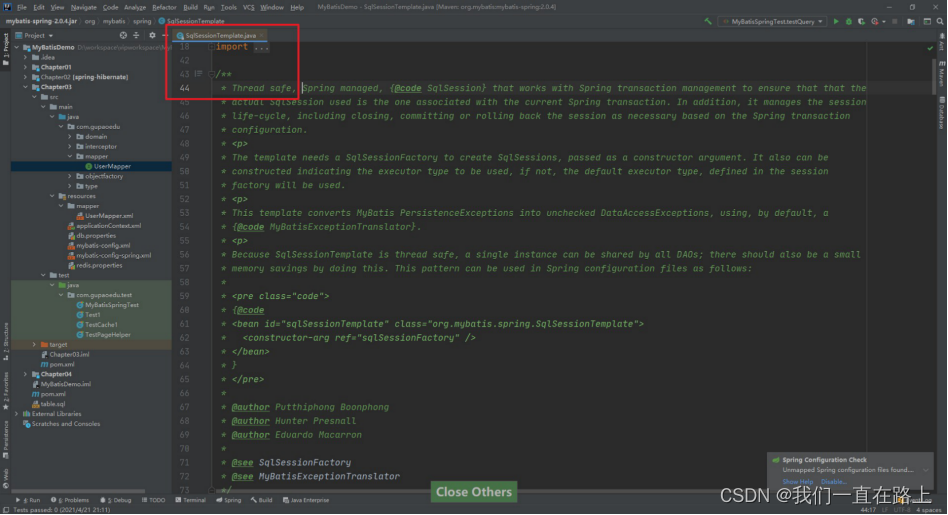
Task: Collapse all nodes in Project panel
Action: coord(136,36)
